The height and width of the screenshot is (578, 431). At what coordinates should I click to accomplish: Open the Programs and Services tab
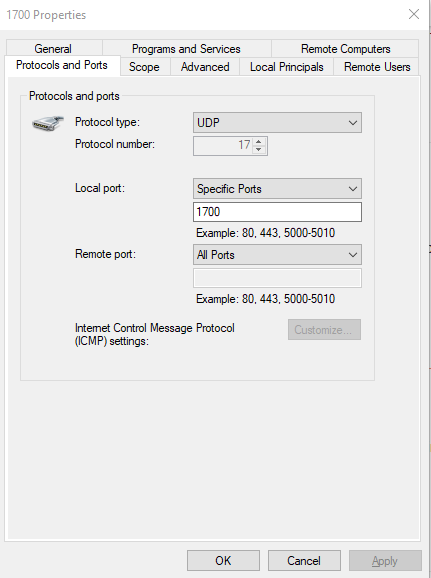pyautogui.click(x=186, y=49)
